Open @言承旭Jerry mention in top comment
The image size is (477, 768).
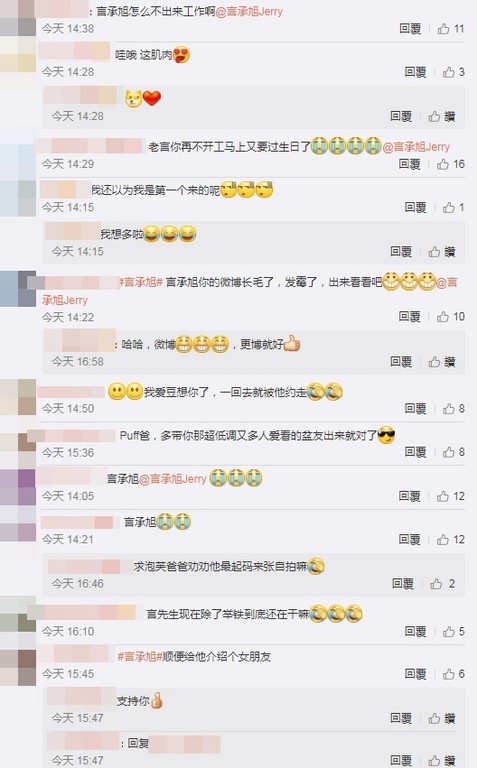249,12
